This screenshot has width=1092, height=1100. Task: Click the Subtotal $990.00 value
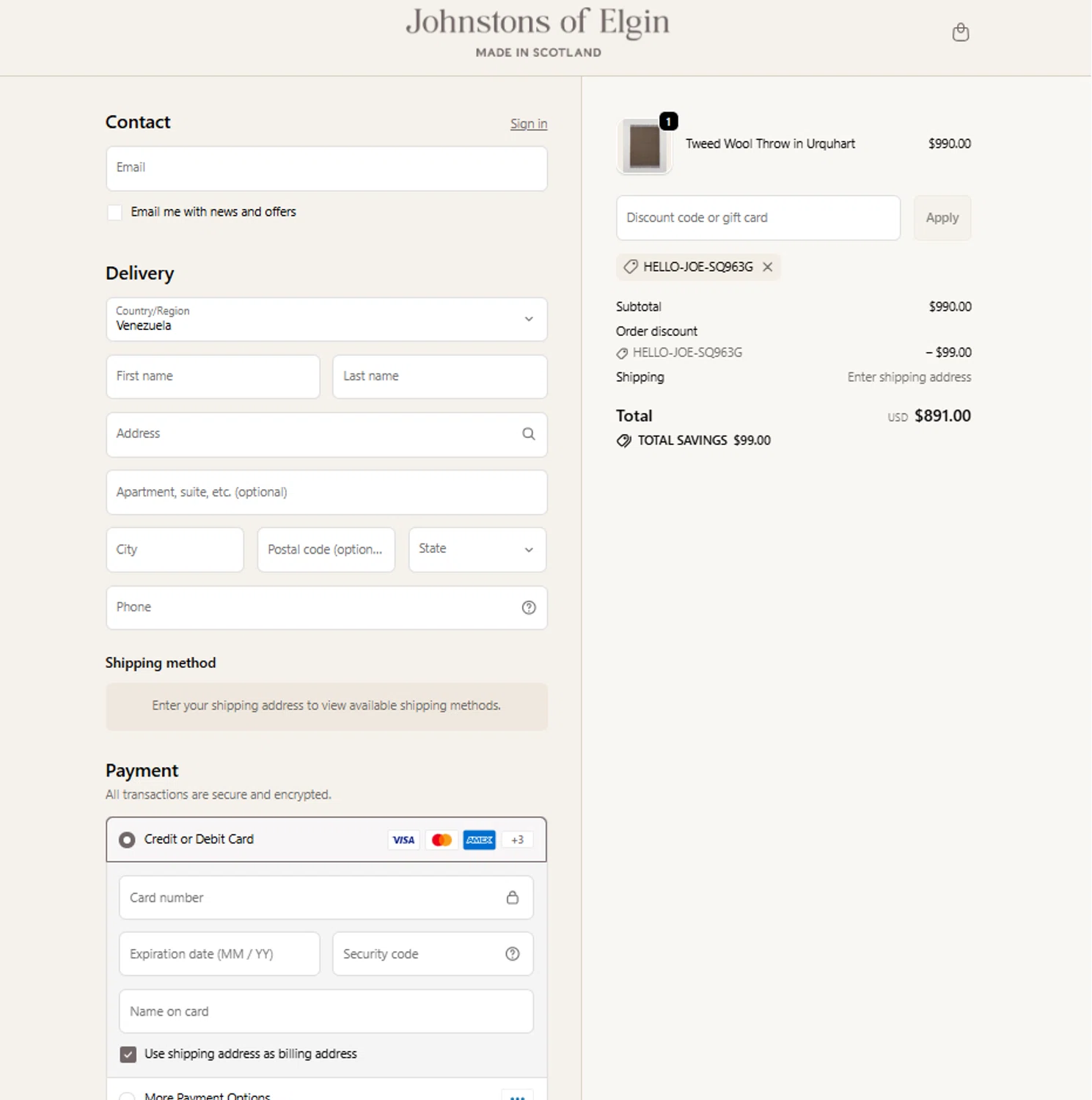pyautogui.click(x=950, y=307)
